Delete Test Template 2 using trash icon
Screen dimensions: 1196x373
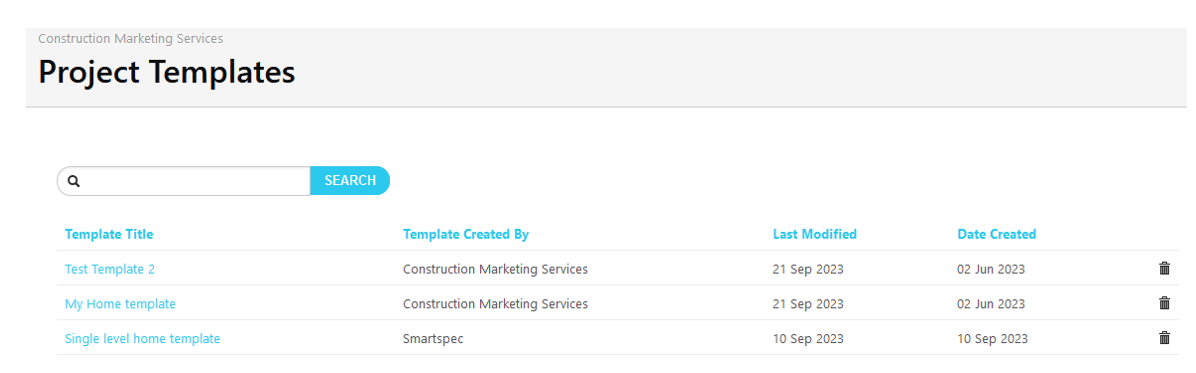coord(1164,268)
